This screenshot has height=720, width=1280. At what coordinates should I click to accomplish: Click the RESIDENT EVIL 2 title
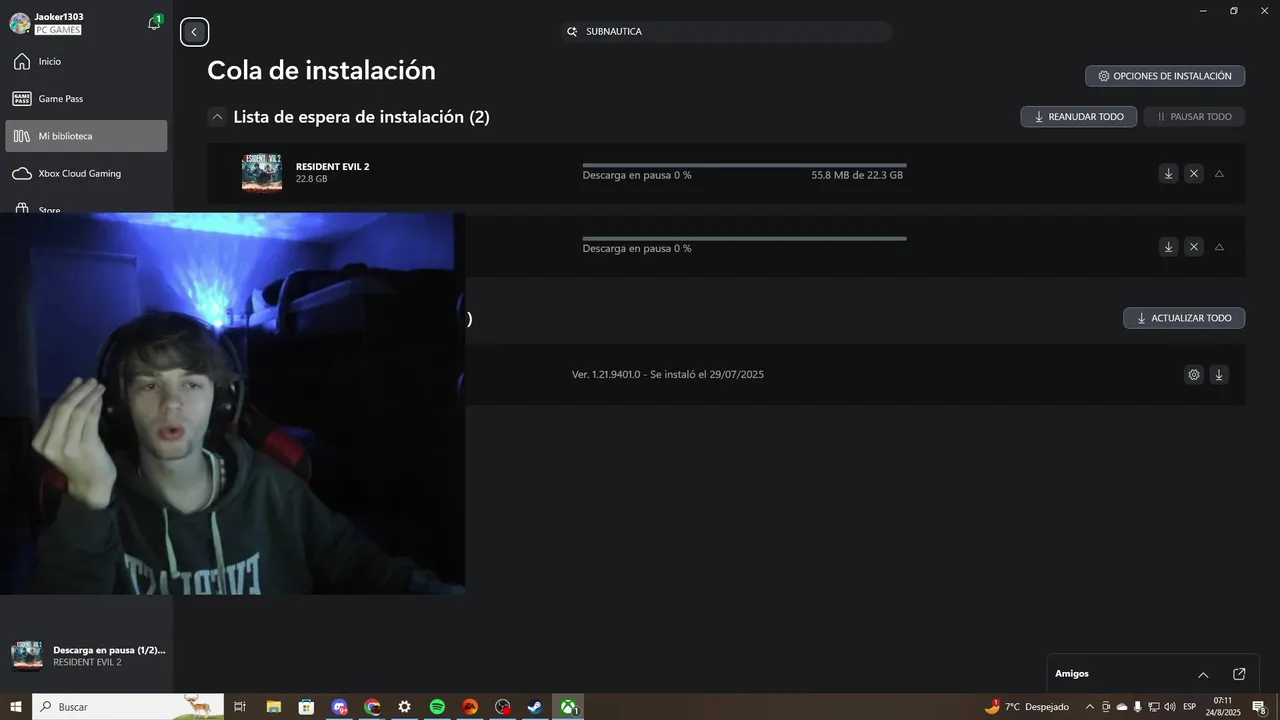[x=332, y=167]
